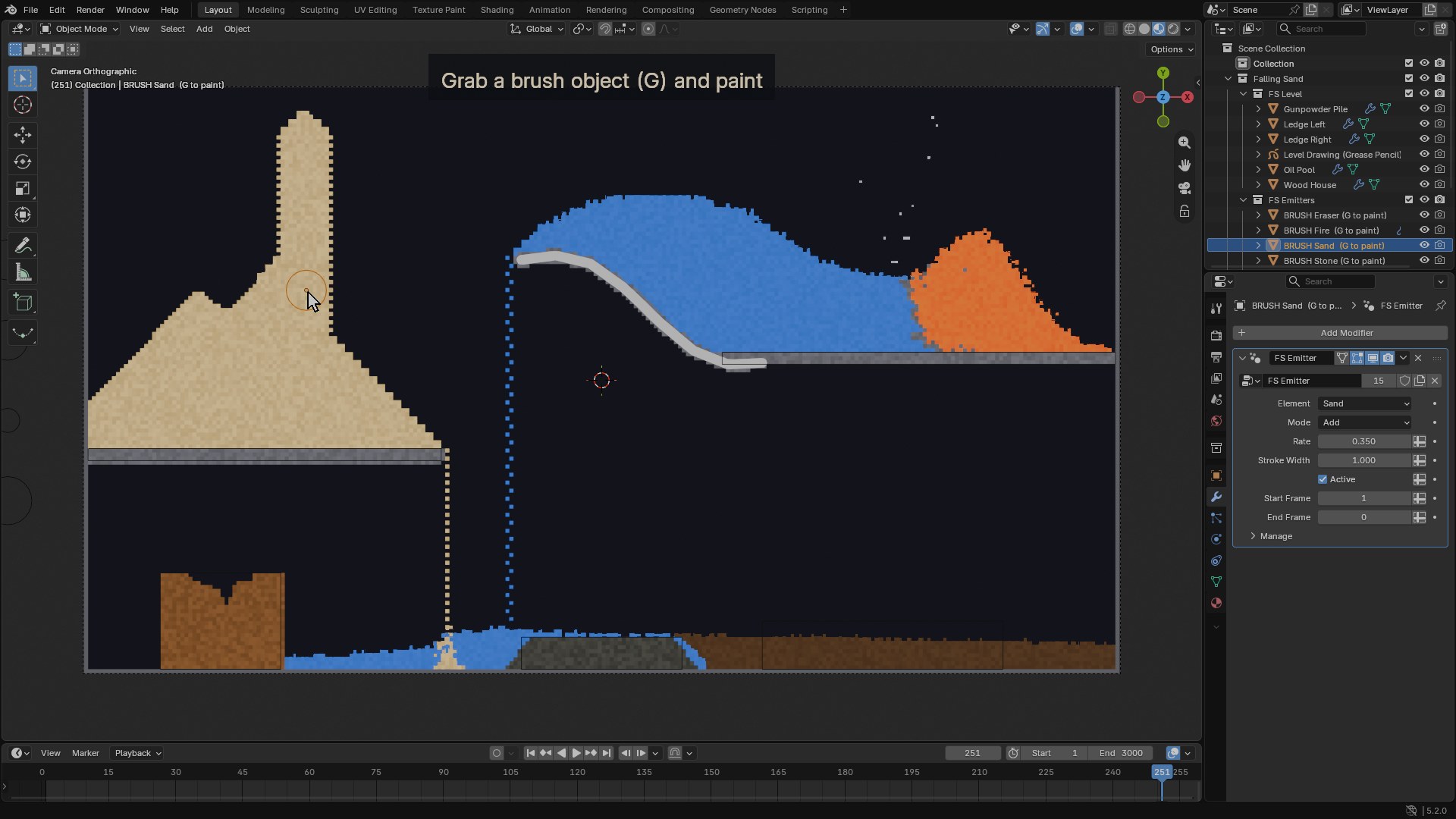
Task: Open the Object Mode dropdown
Action: click(80, 29)
